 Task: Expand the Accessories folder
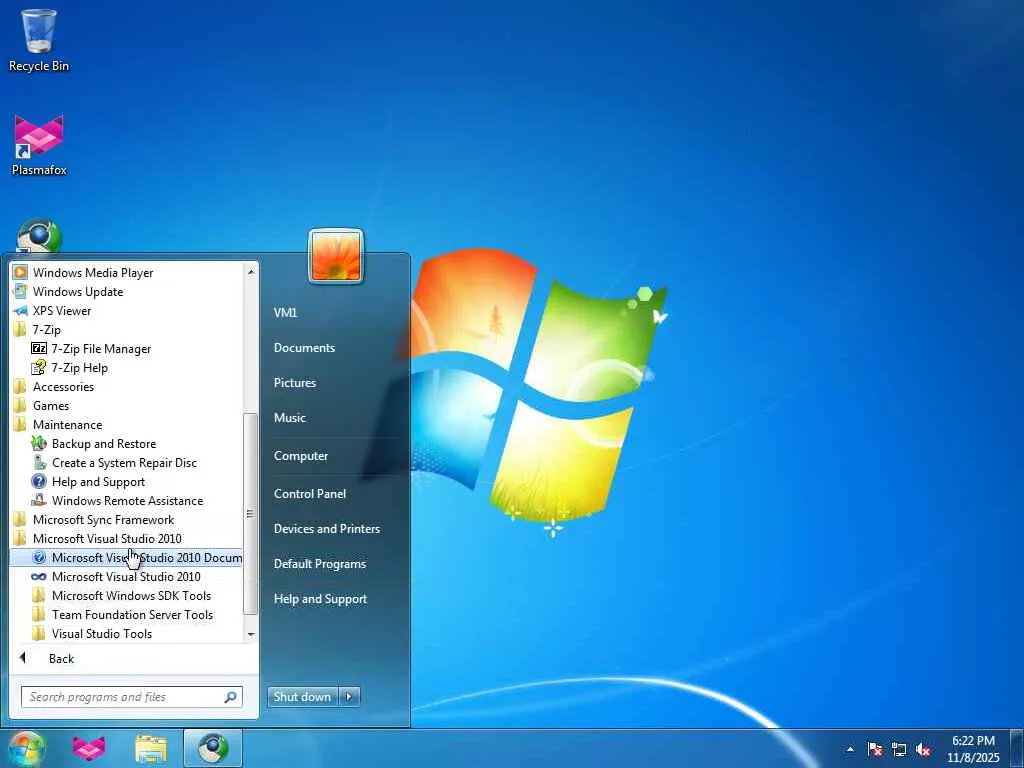[x=63, y=387]
